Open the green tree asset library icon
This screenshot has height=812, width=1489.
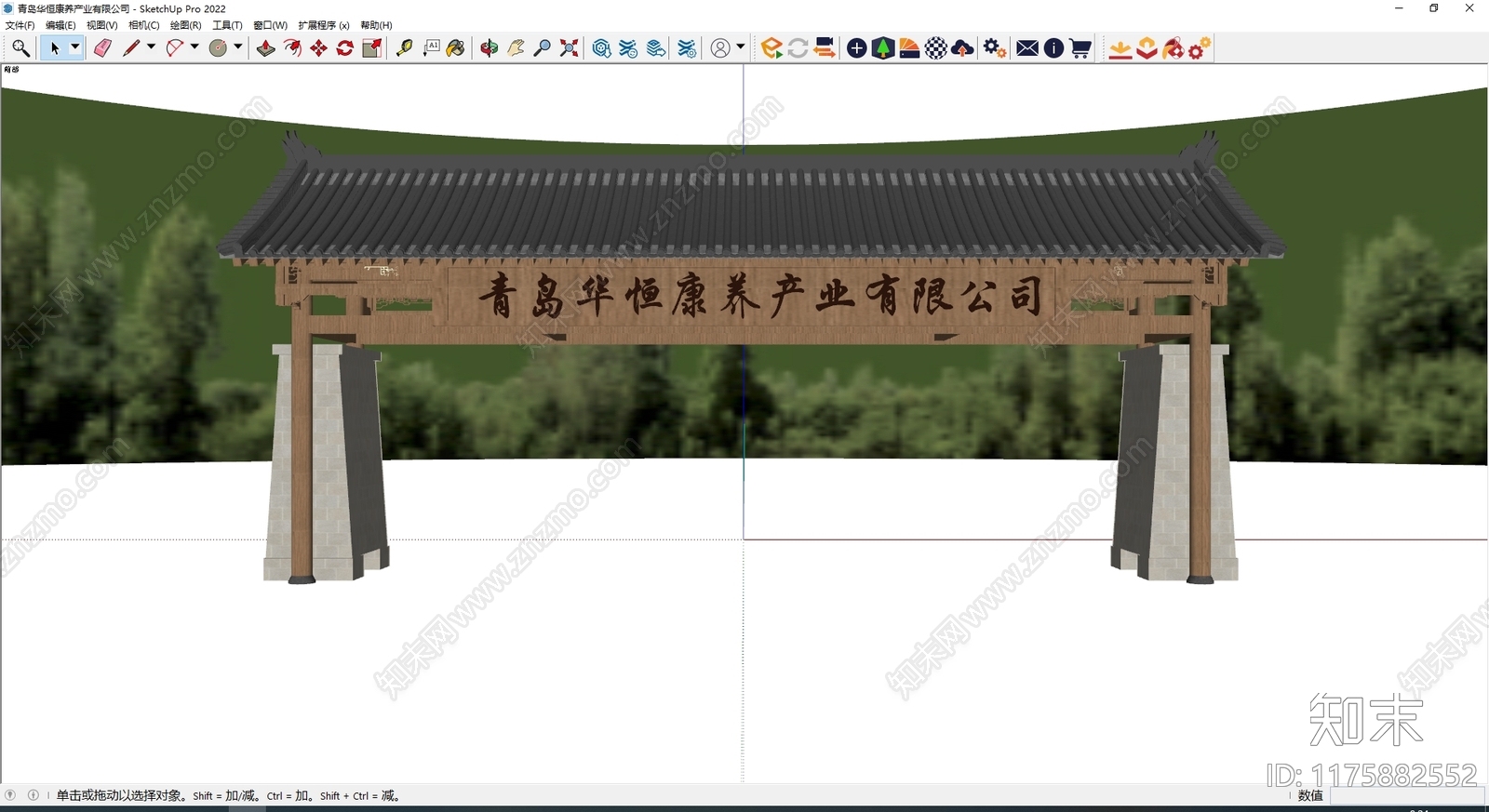point(883,48)
